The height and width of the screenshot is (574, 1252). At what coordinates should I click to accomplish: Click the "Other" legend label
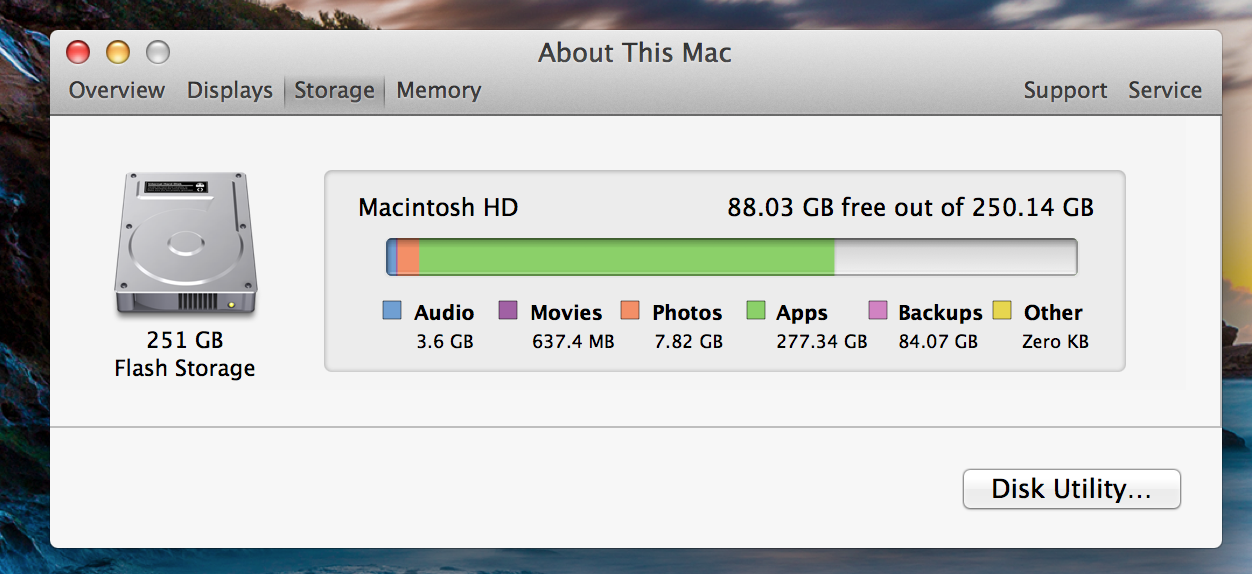click(x=1053, y=312)
